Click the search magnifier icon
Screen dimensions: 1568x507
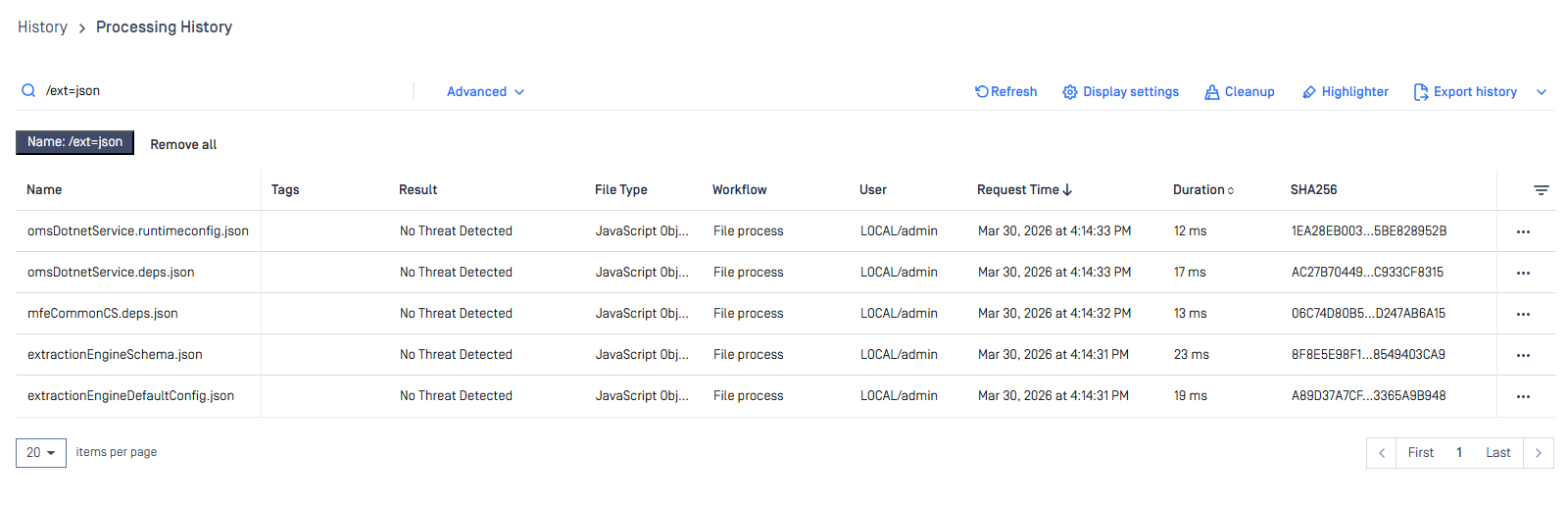coord(28,91)
